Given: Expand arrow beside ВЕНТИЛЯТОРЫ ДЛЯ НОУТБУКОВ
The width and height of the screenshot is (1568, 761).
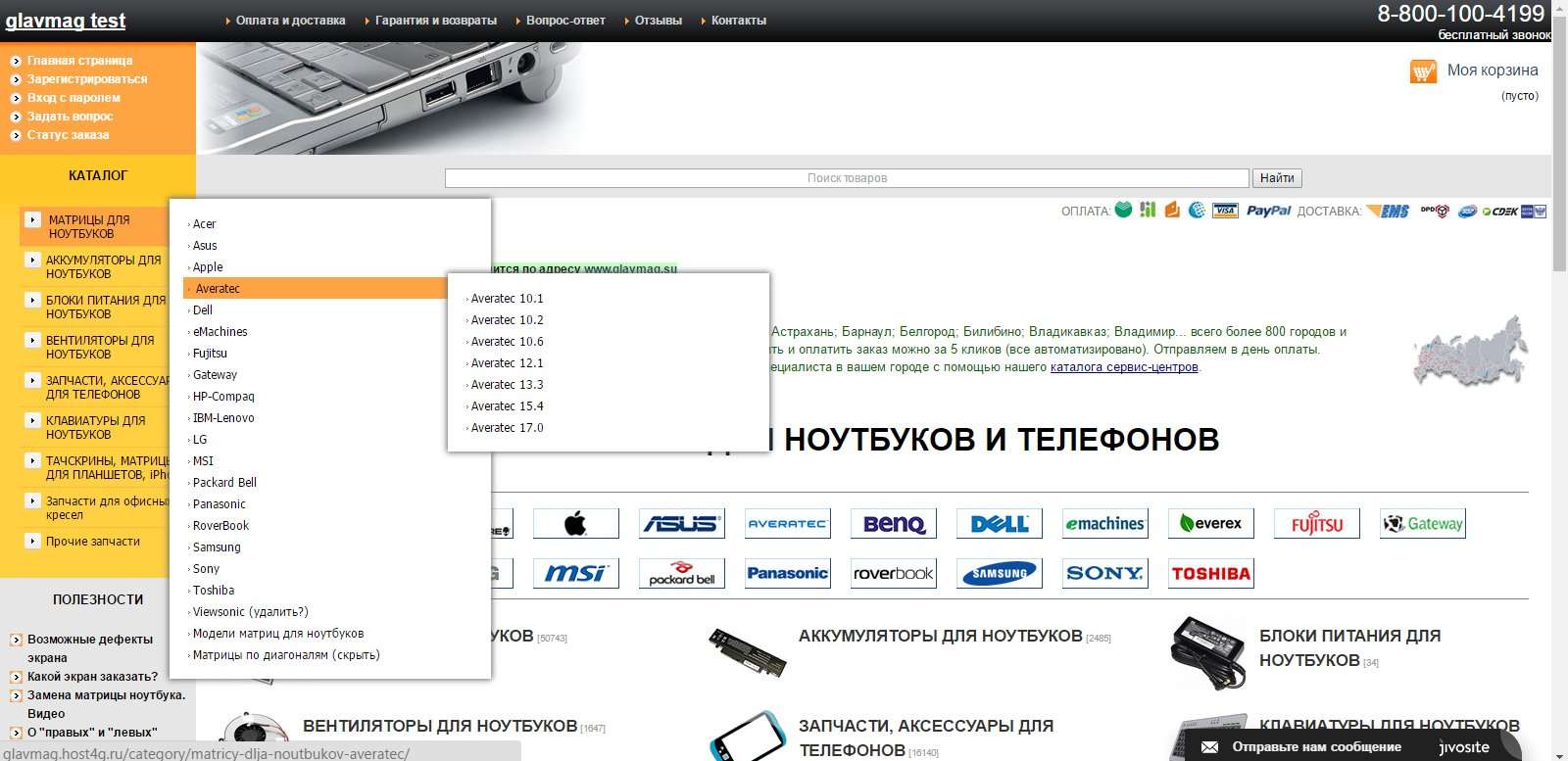Looking at the screenshot, I should [32, 341].
